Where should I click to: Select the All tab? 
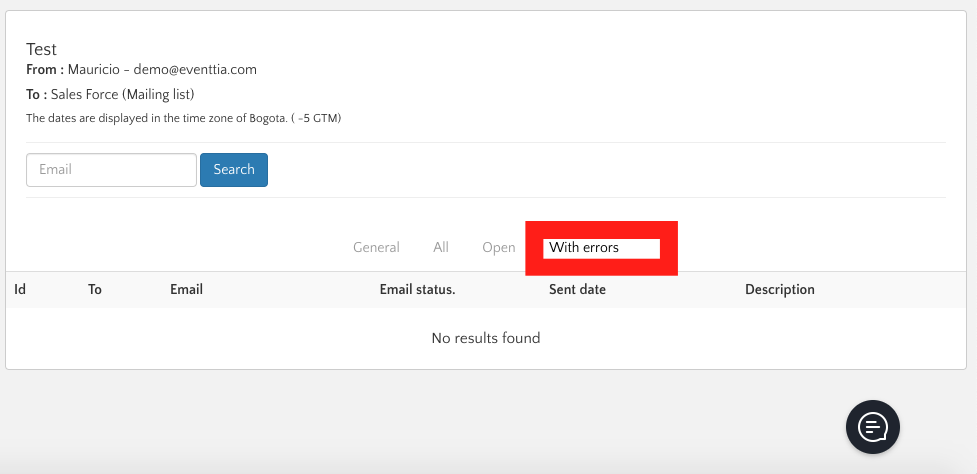pos(441,248)
